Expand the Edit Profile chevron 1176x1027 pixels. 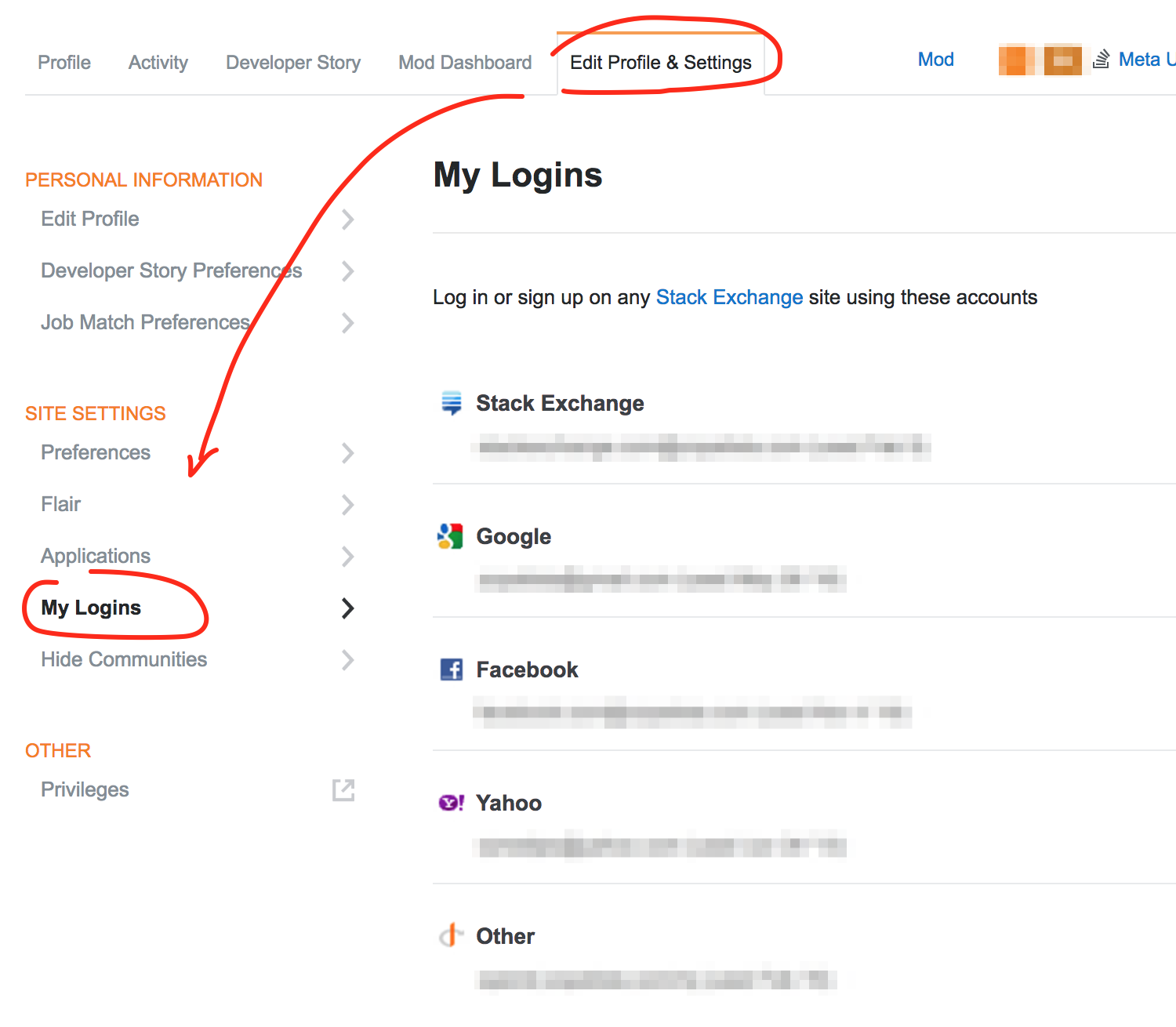348,220
